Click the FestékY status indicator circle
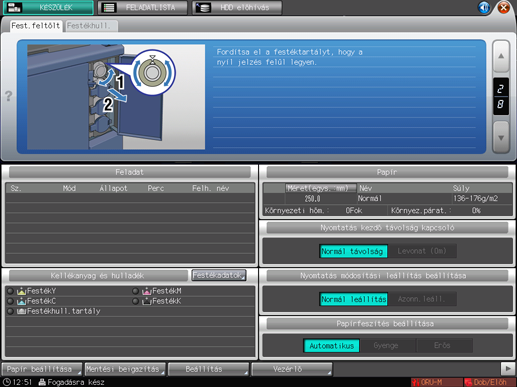This screenshot has height=387, width=517. coord(10,291)
